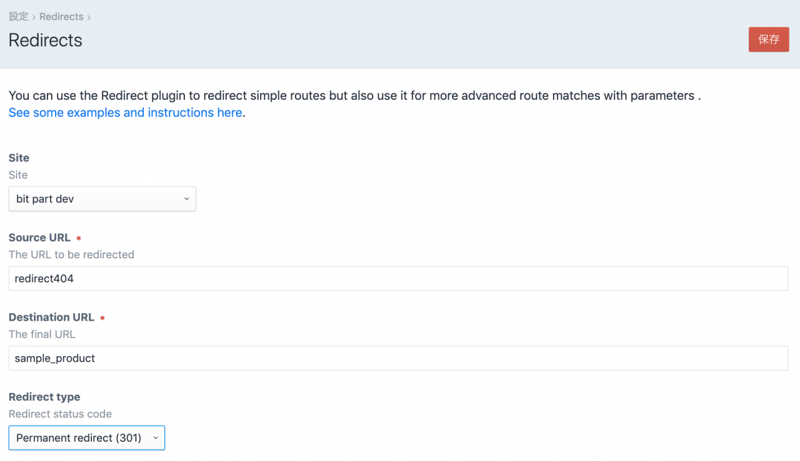The height and width of the screenshot is (461, 800).
Task: Click the red asterisk beside Source URL
Action: (x=79, y=239)
